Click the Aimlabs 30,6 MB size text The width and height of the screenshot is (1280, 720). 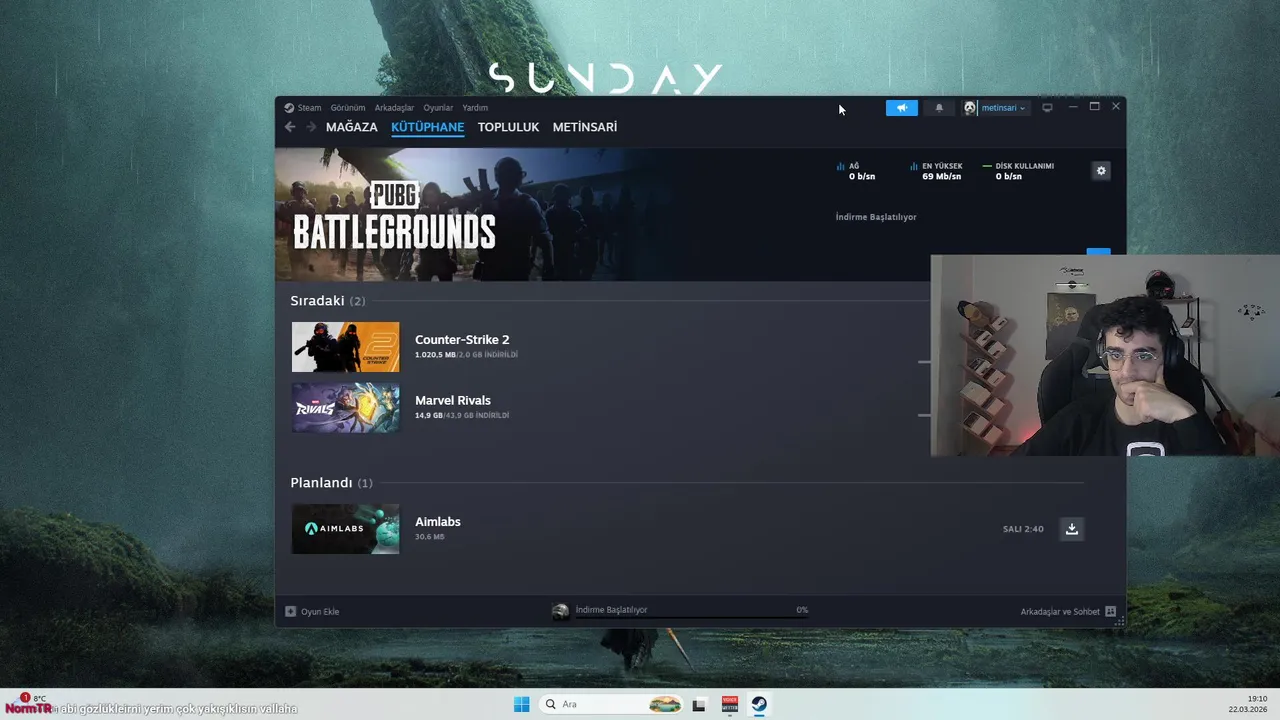coord(430,537)
